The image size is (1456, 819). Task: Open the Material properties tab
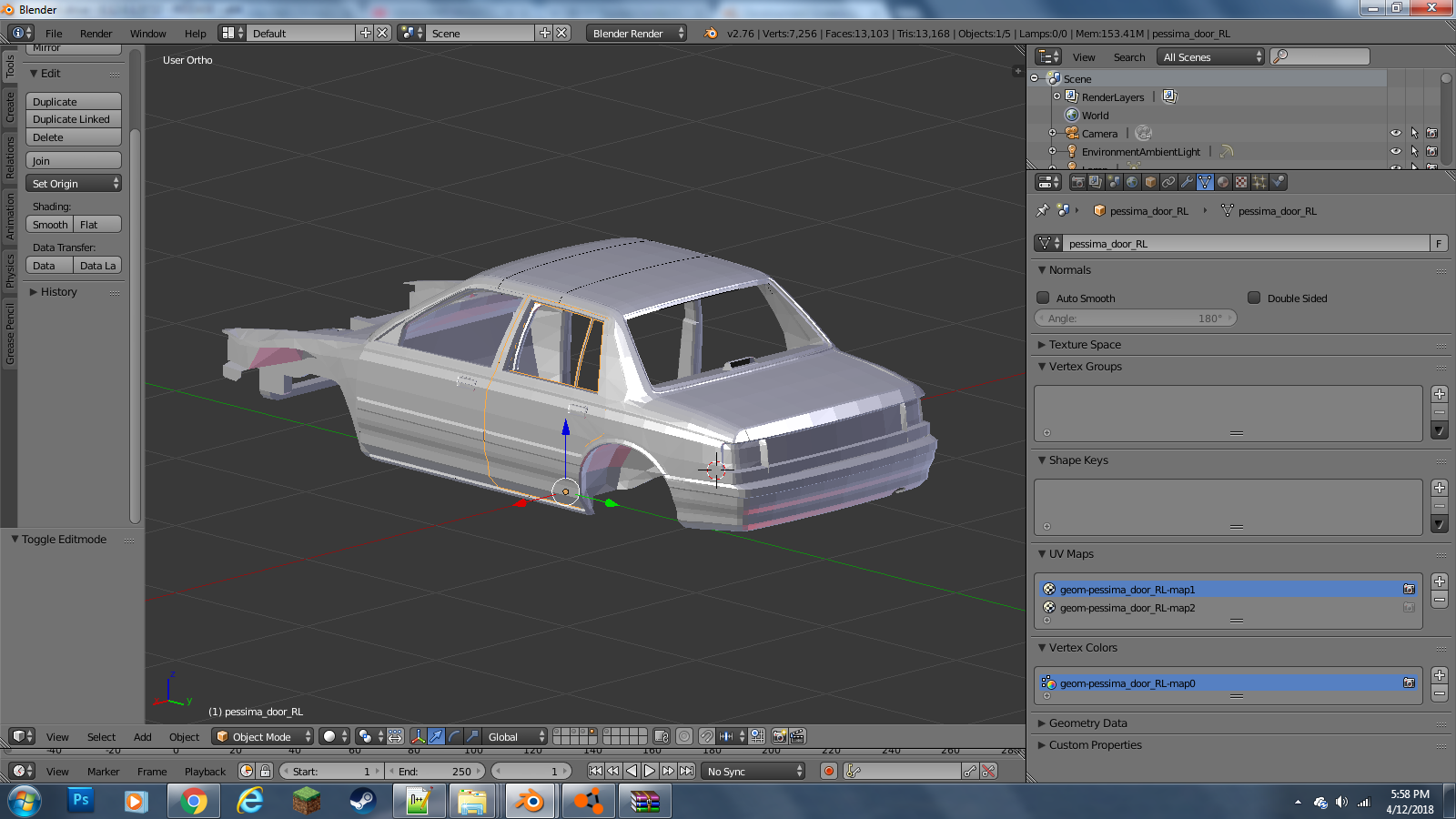click(1223, 182)
